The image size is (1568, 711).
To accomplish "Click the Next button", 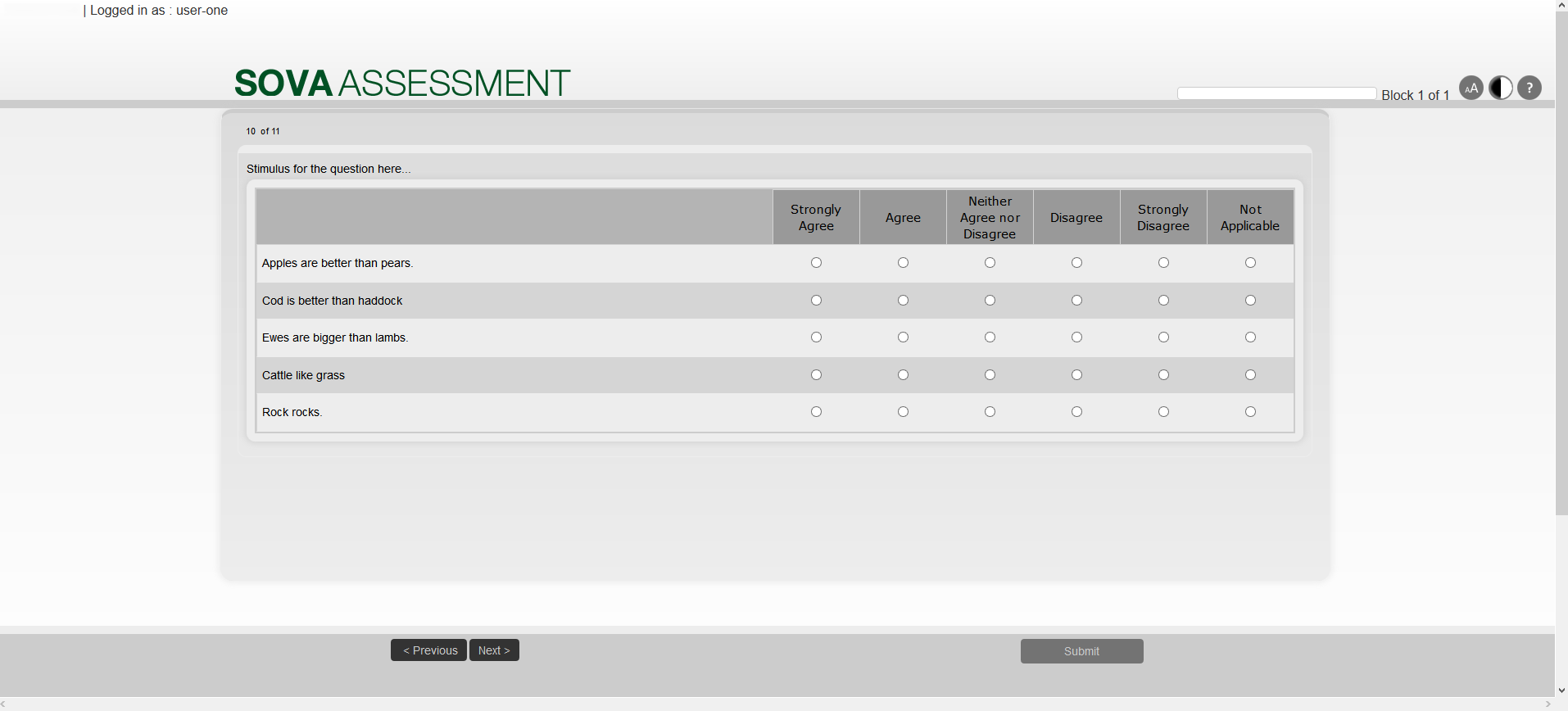I will tap(494, 650).
